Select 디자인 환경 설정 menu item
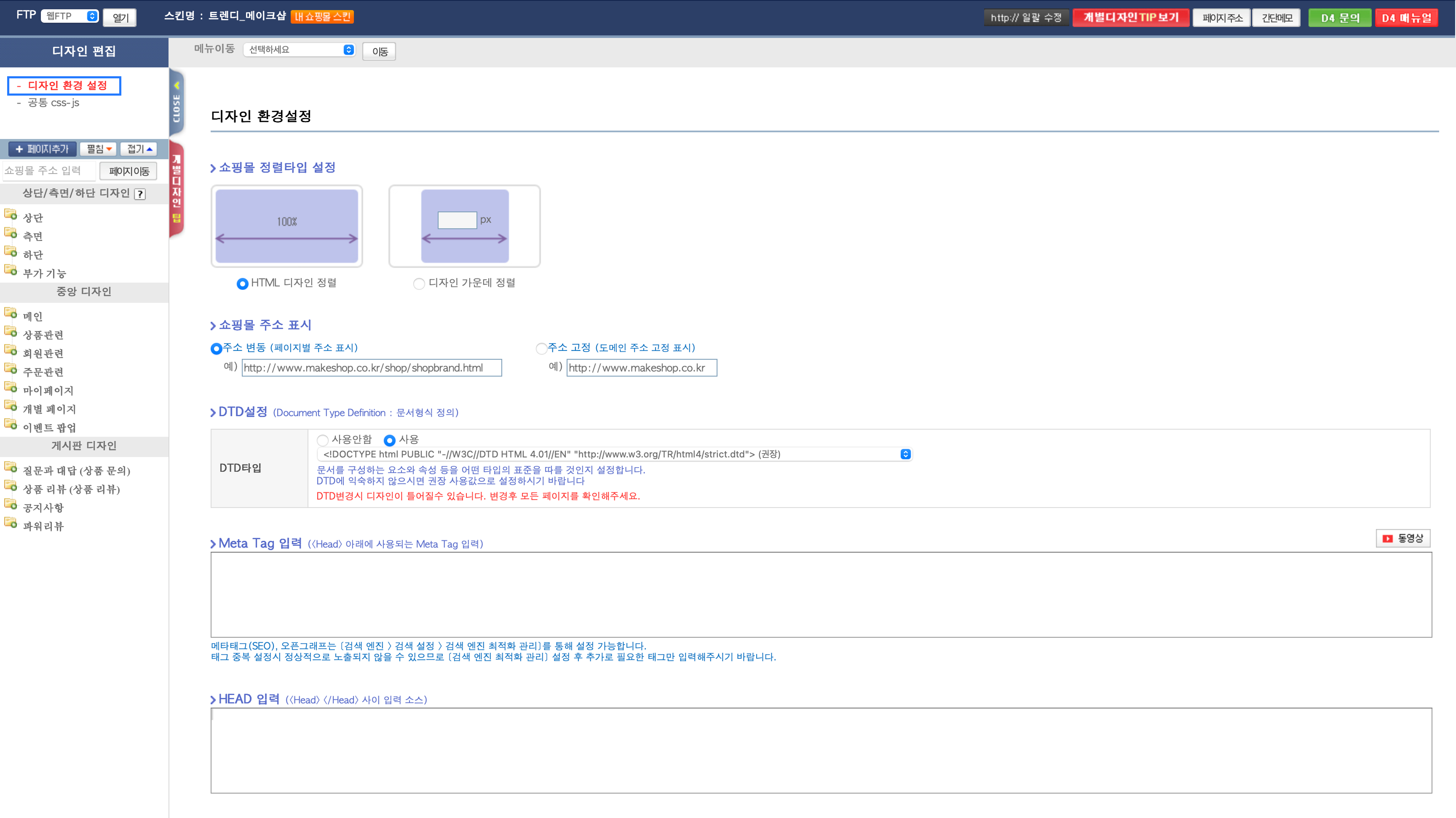 67,85
